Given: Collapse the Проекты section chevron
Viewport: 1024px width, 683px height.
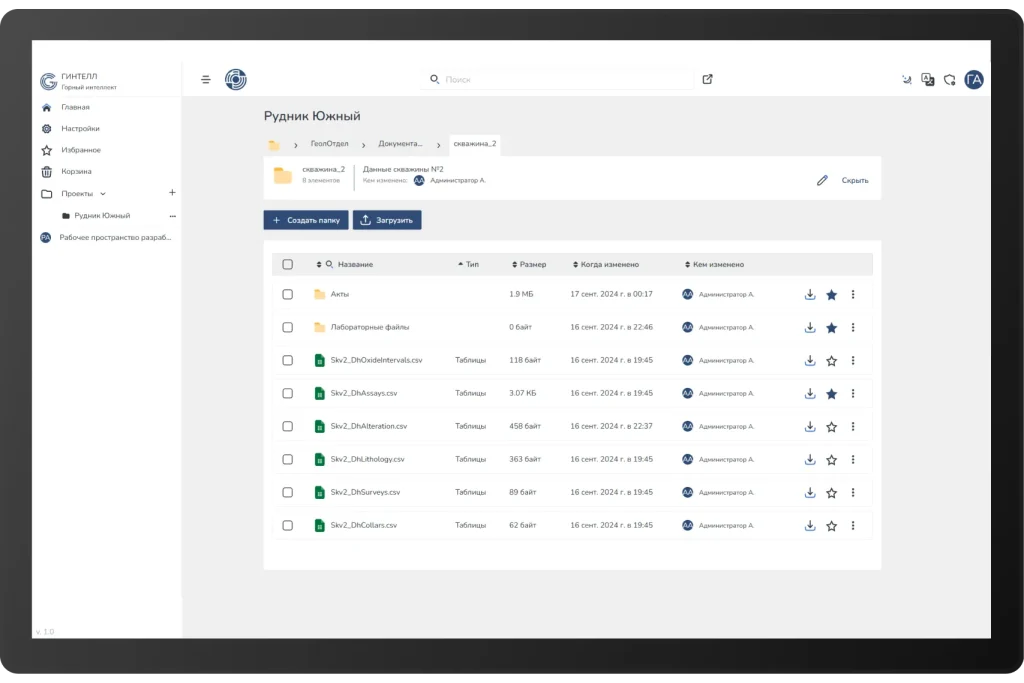Looking at the screenshot, I should tap(103, 194).
